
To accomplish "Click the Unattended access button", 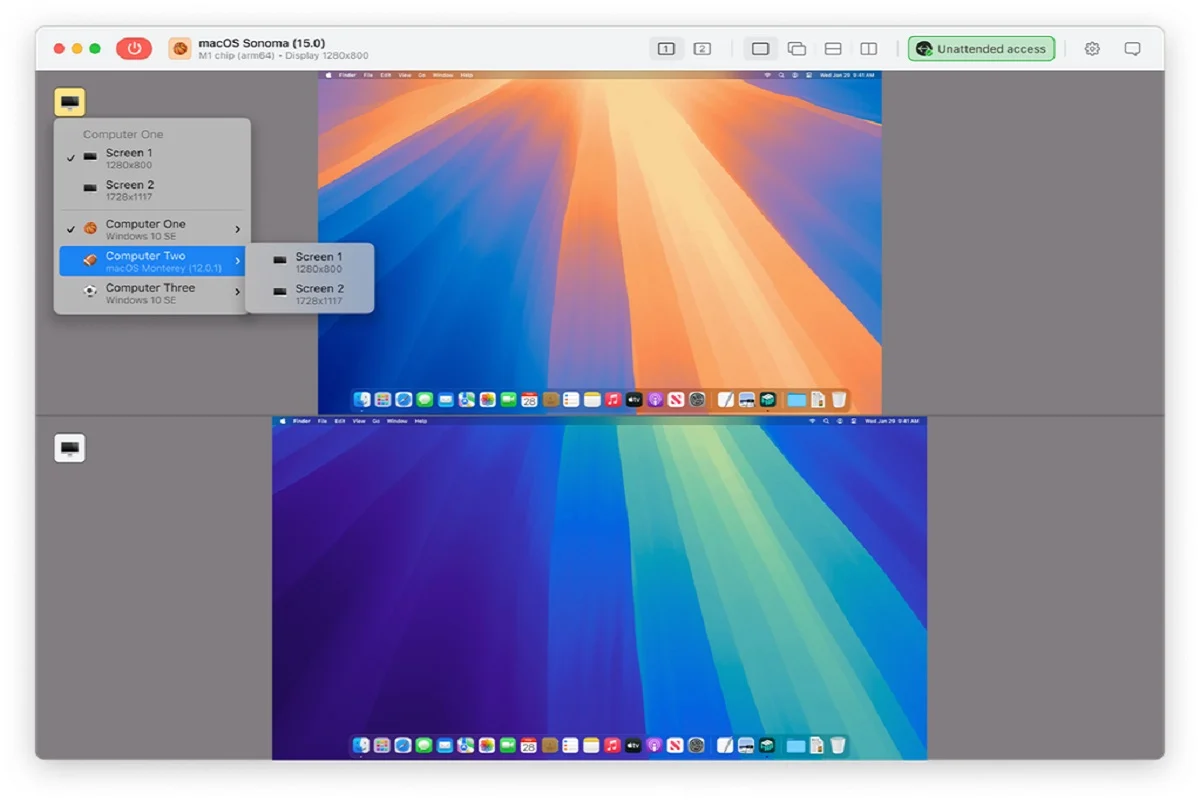I will point(981,48).
